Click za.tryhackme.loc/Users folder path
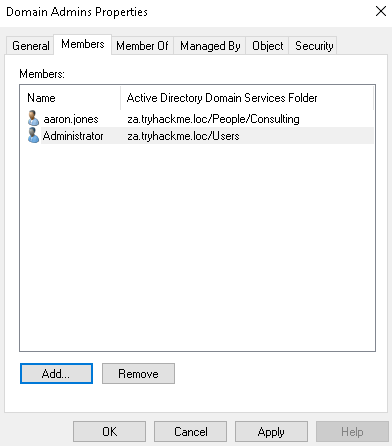 click(x=183, y=136)
